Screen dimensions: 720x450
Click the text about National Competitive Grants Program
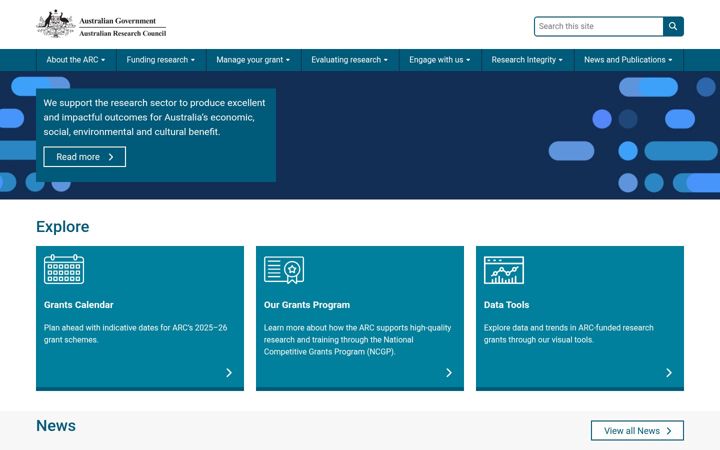click(x=357, y=340)
